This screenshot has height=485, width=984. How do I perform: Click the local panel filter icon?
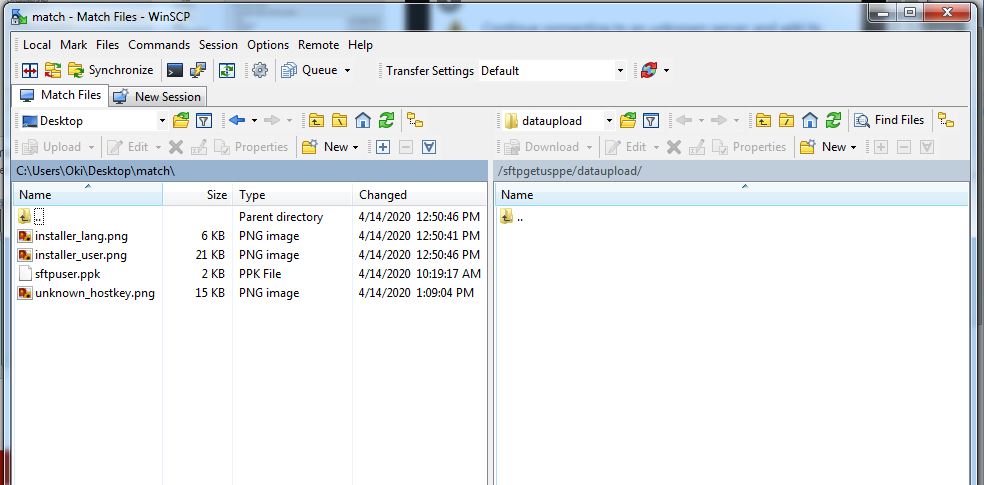204,121
